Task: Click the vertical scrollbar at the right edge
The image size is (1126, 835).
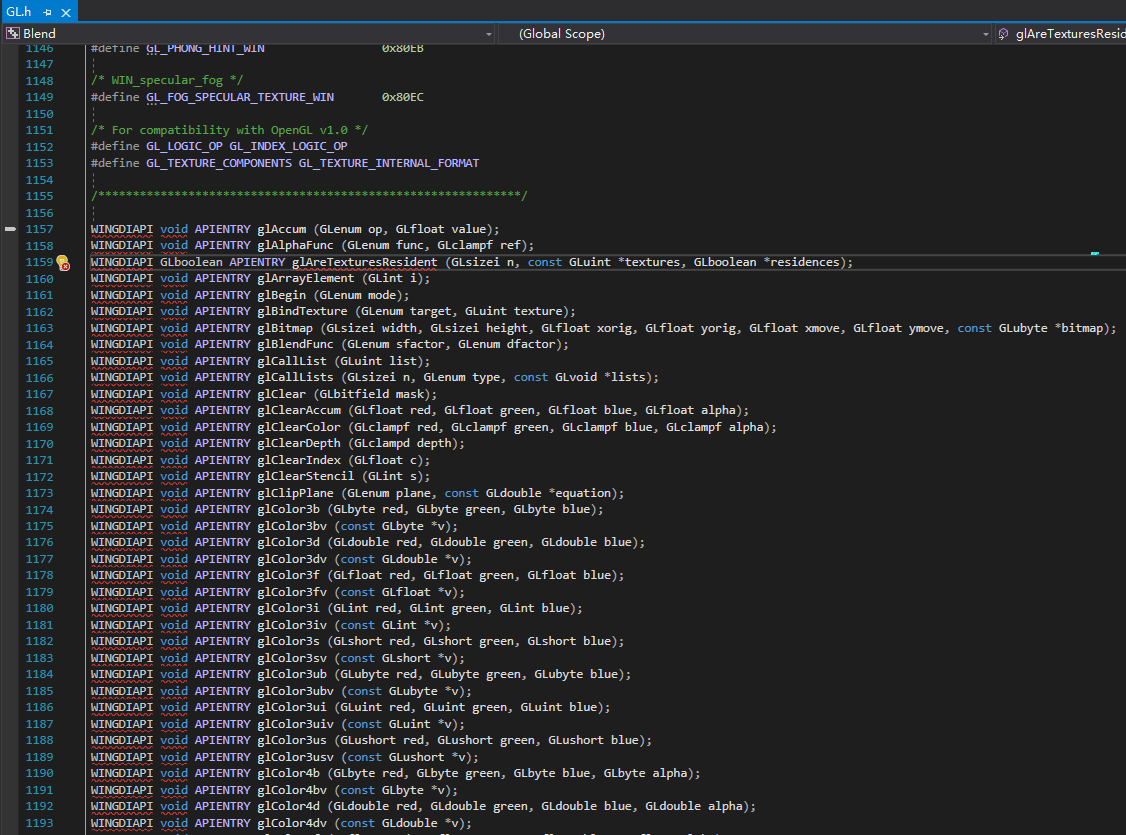Action: (1122, 400)
